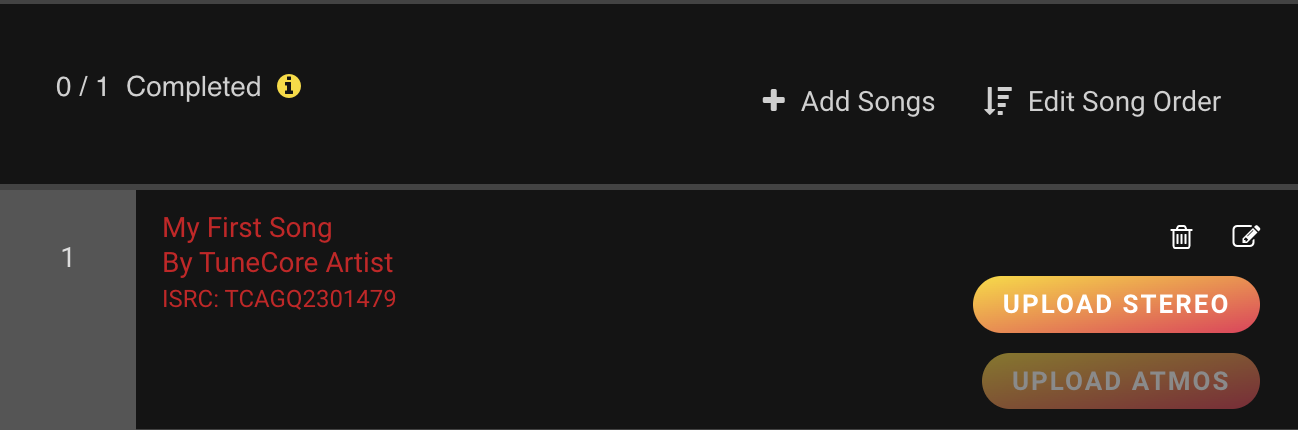Click the track number 1 digit
The image size is (1298, 430).
click(x=68, y=258)
